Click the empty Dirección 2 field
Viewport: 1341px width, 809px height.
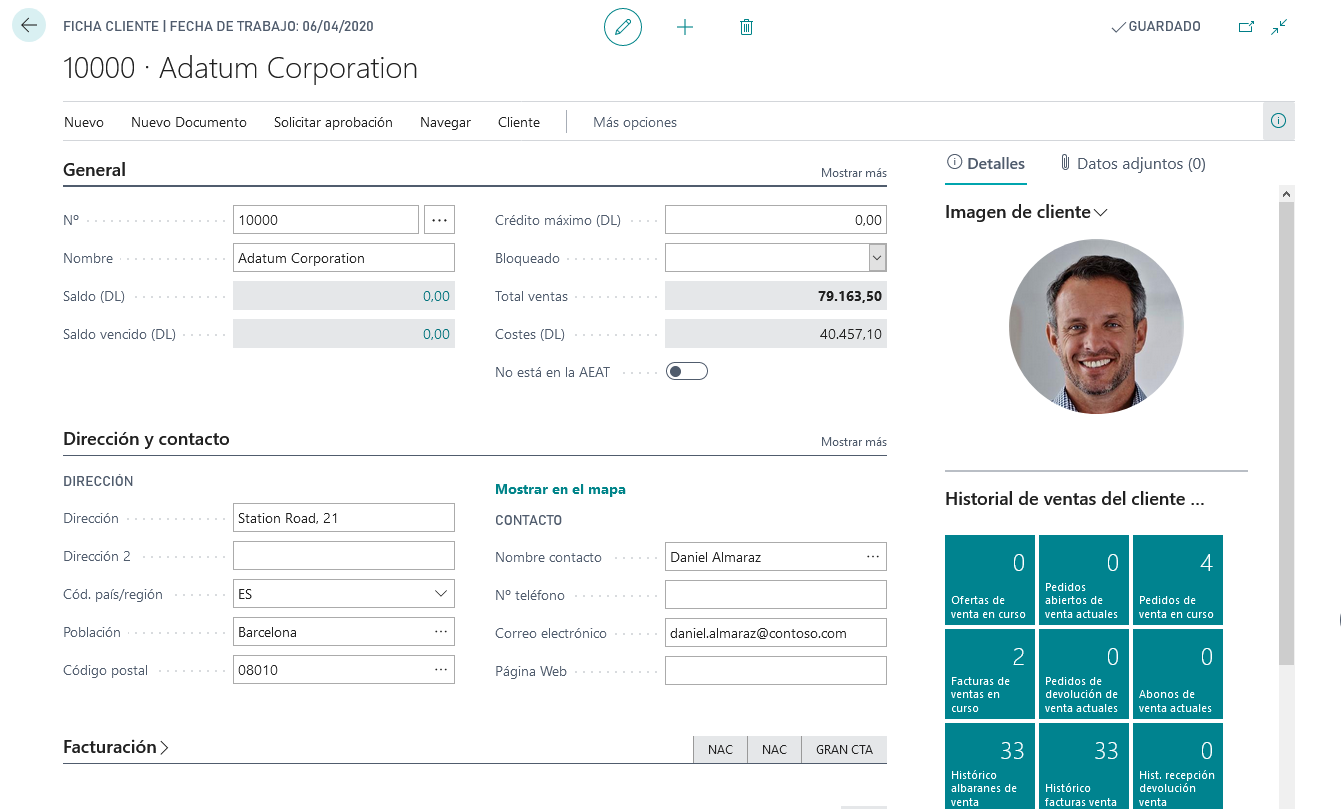pyautogui.click(x=344, y=556)
